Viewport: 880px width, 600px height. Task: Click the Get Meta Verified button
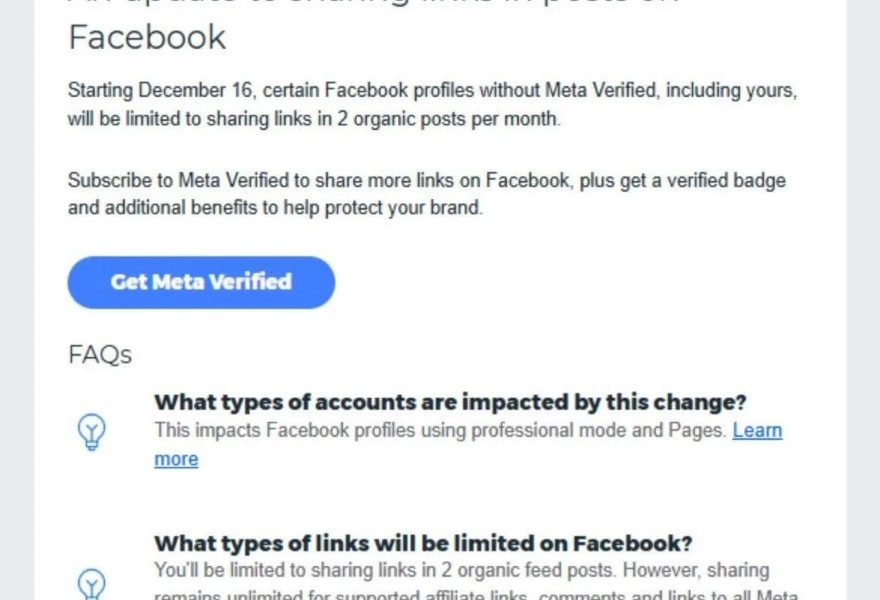pos(201,282)
